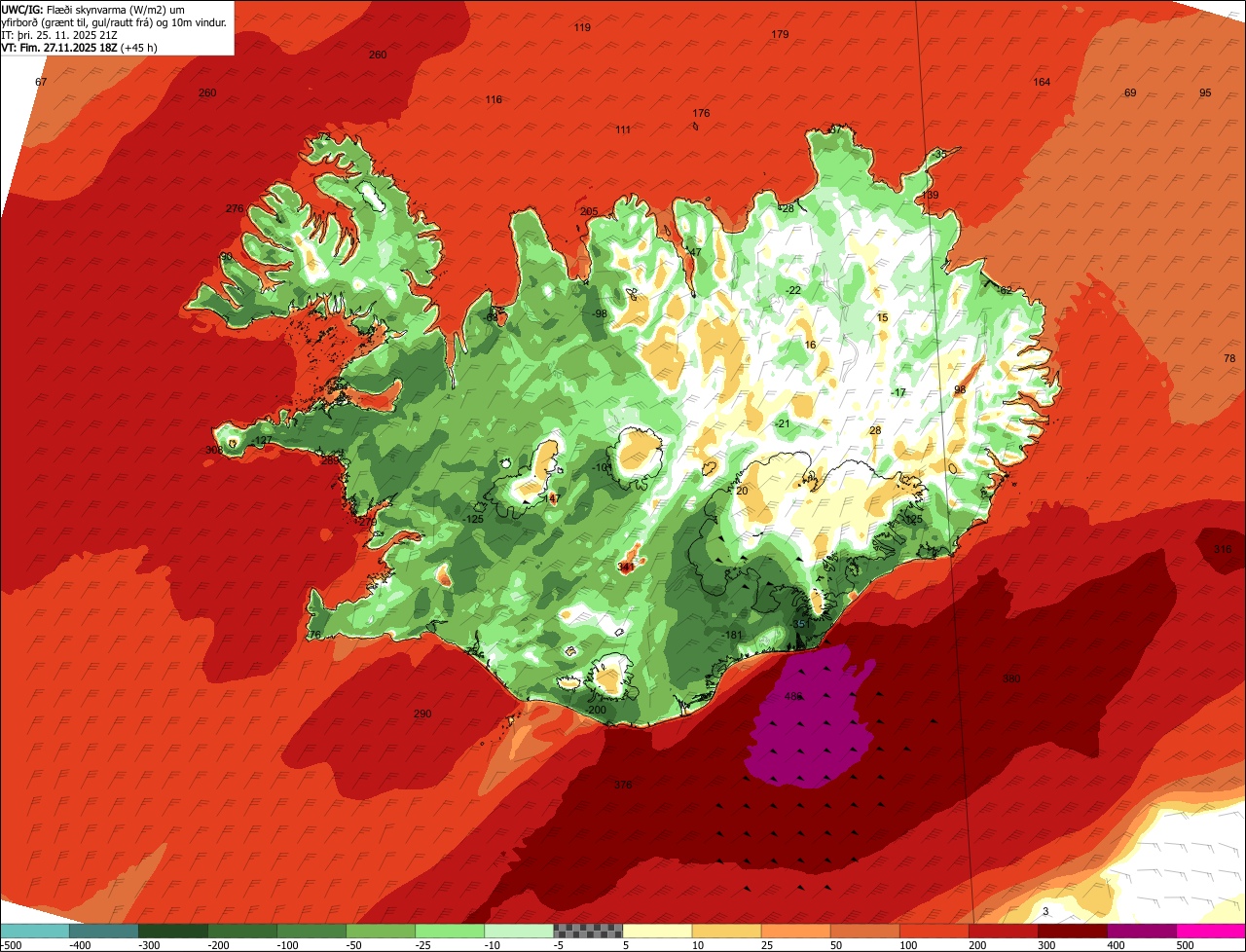Pick the magenta above-500 legend swatch
The image size is (1246, 952).
click(1211, 930)
